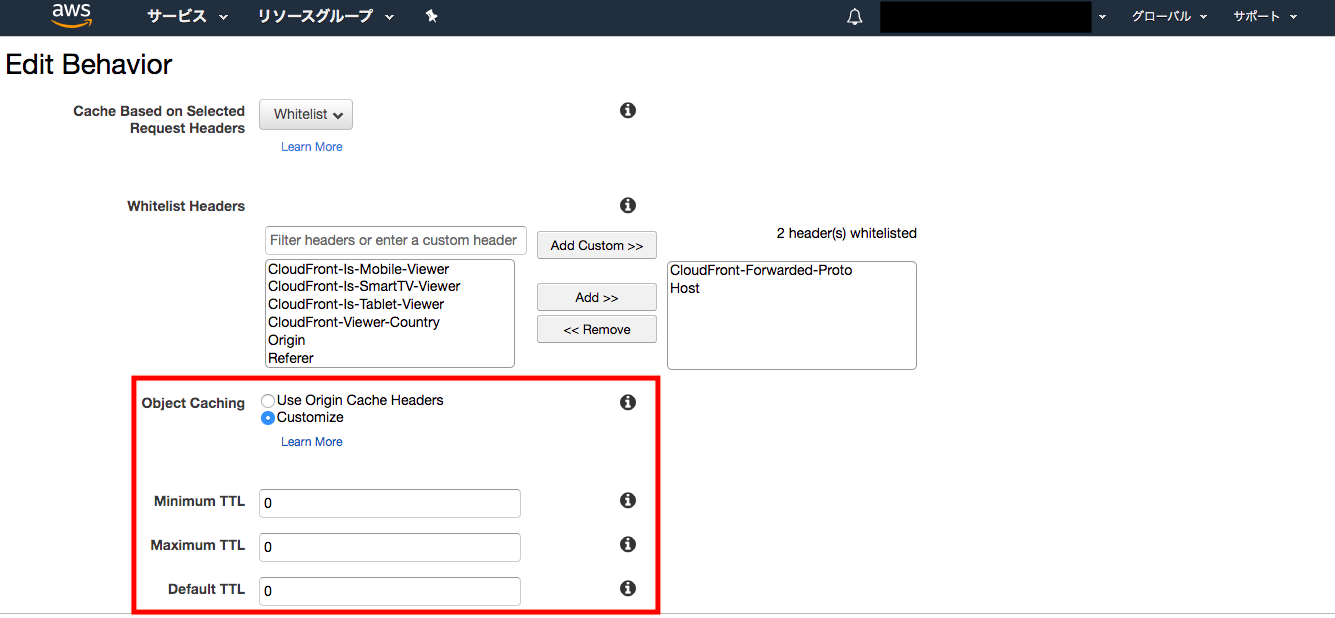Select Use Origin Cache Headers option
This screenshot has height=618, width=1335.
(x=268, y=401)
